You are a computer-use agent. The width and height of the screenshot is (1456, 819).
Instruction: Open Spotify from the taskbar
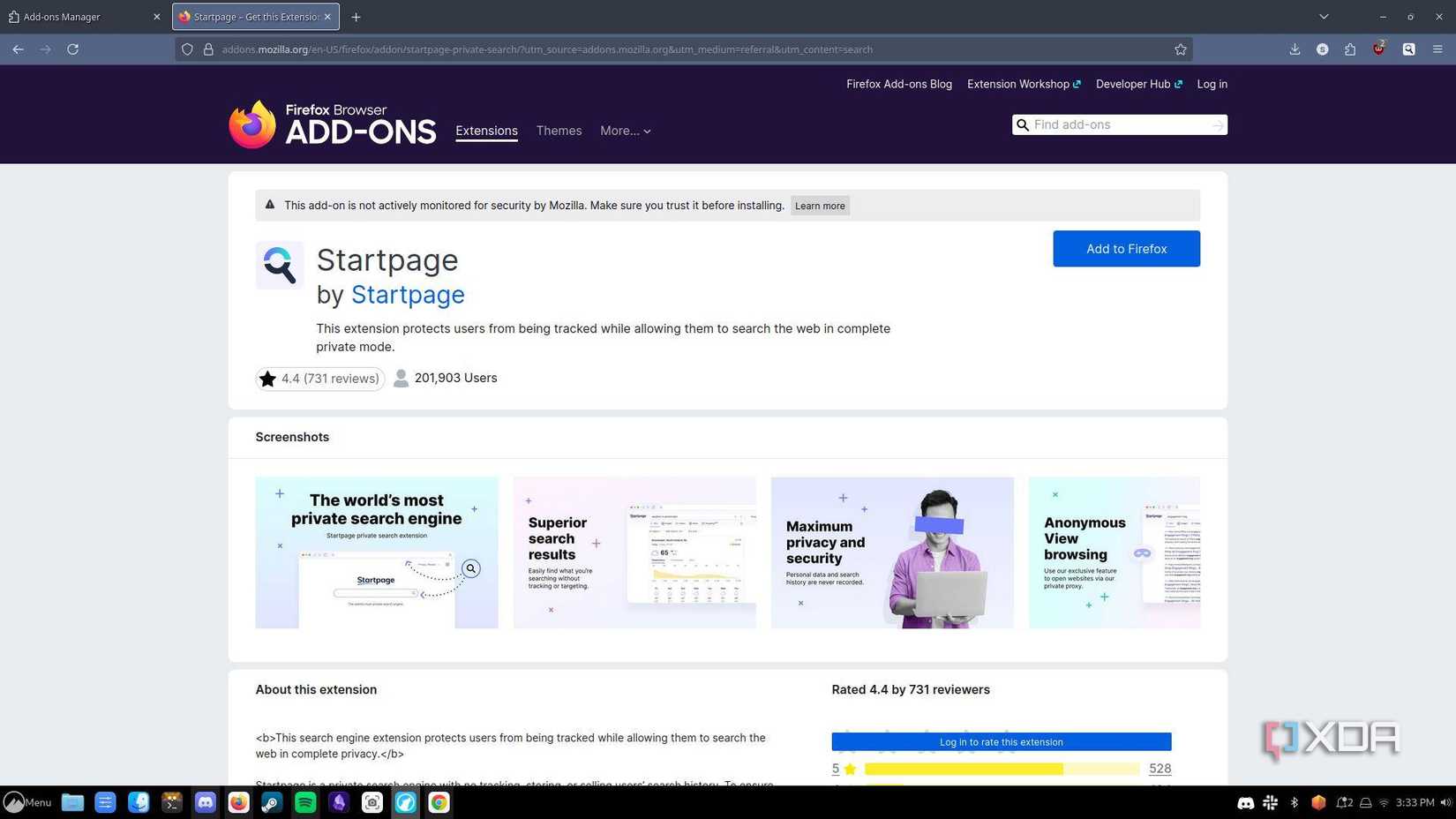(305, 802)
